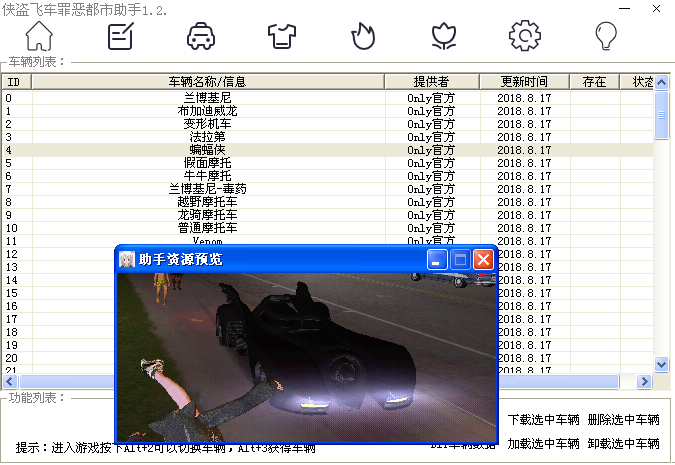675x465 pixels.
Task: Open the home icon page
Action: pyautogui.click(x=39, y=36)
